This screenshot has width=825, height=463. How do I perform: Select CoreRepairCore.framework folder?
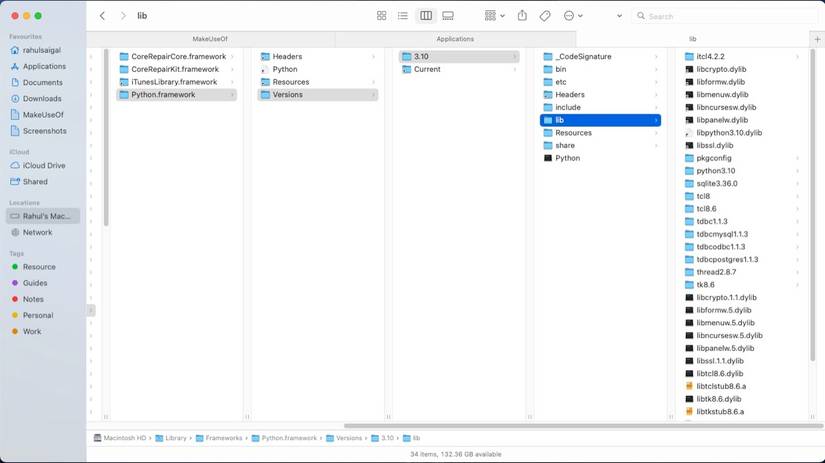(x=177, y=56)
